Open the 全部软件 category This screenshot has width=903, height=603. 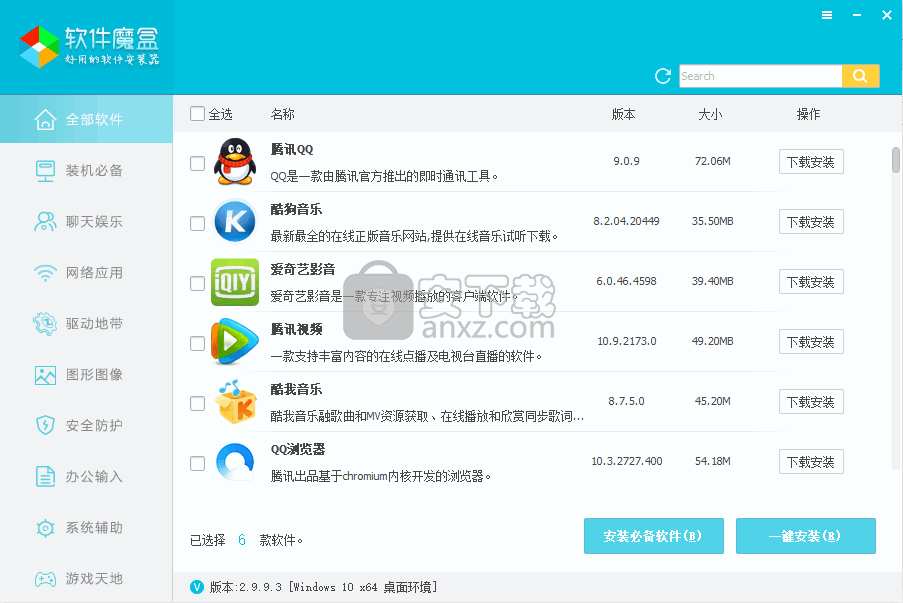coord(86,119)
